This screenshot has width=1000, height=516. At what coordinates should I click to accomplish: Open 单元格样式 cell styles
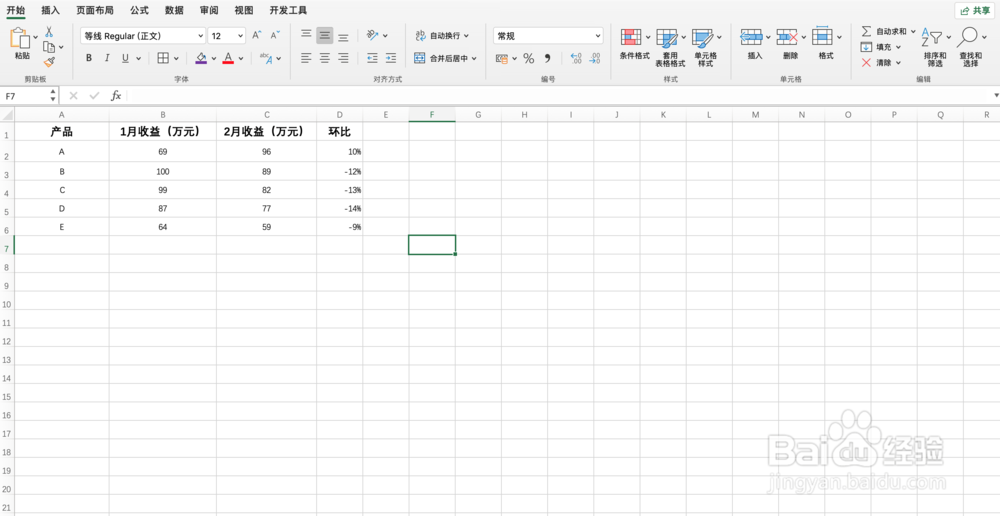(x=705, y=48)
